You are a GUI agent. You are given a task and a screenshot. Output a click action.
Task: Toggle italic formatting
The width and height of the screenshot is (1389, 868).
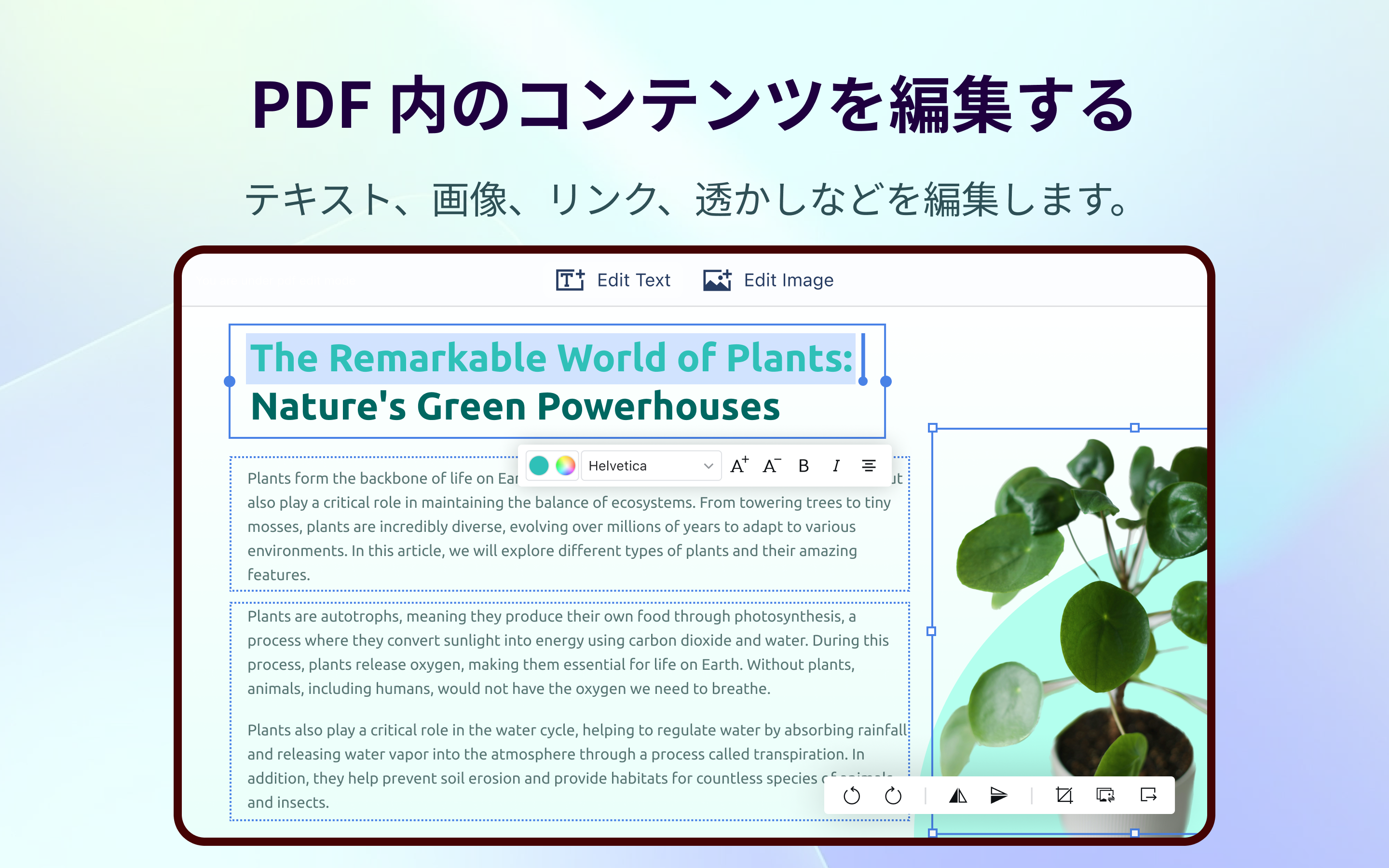point(836,465)
